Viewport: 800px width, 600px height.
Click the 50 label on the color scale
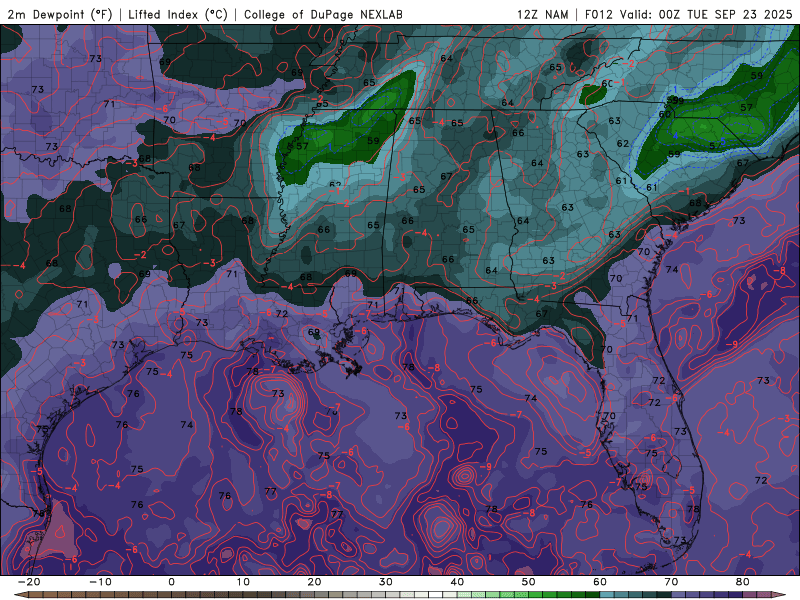tap(529, 582)
